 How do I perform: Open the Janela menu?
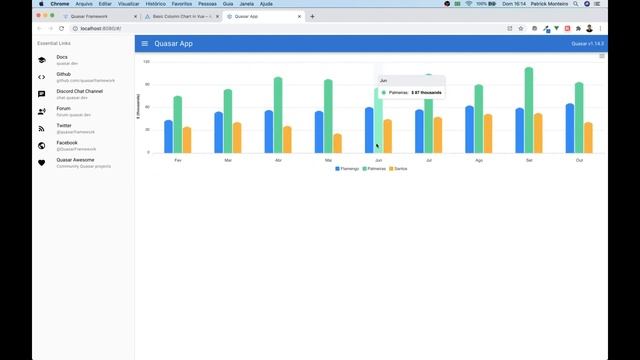click(x=247, y=4)
